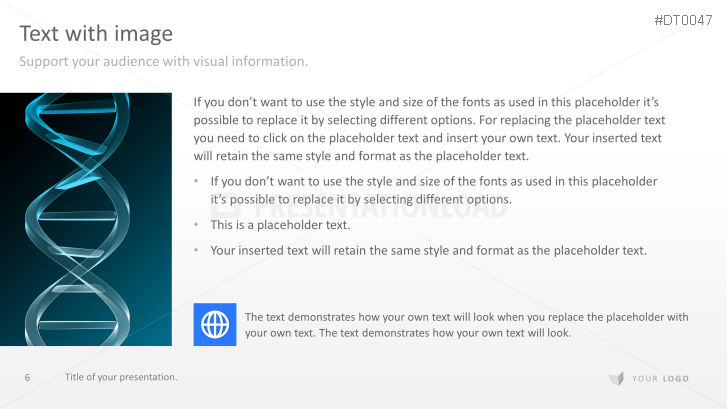The height and width of the screenshot is (409, 727).
Task: Click the "YOUR LOGO" text
Action: 660,378
